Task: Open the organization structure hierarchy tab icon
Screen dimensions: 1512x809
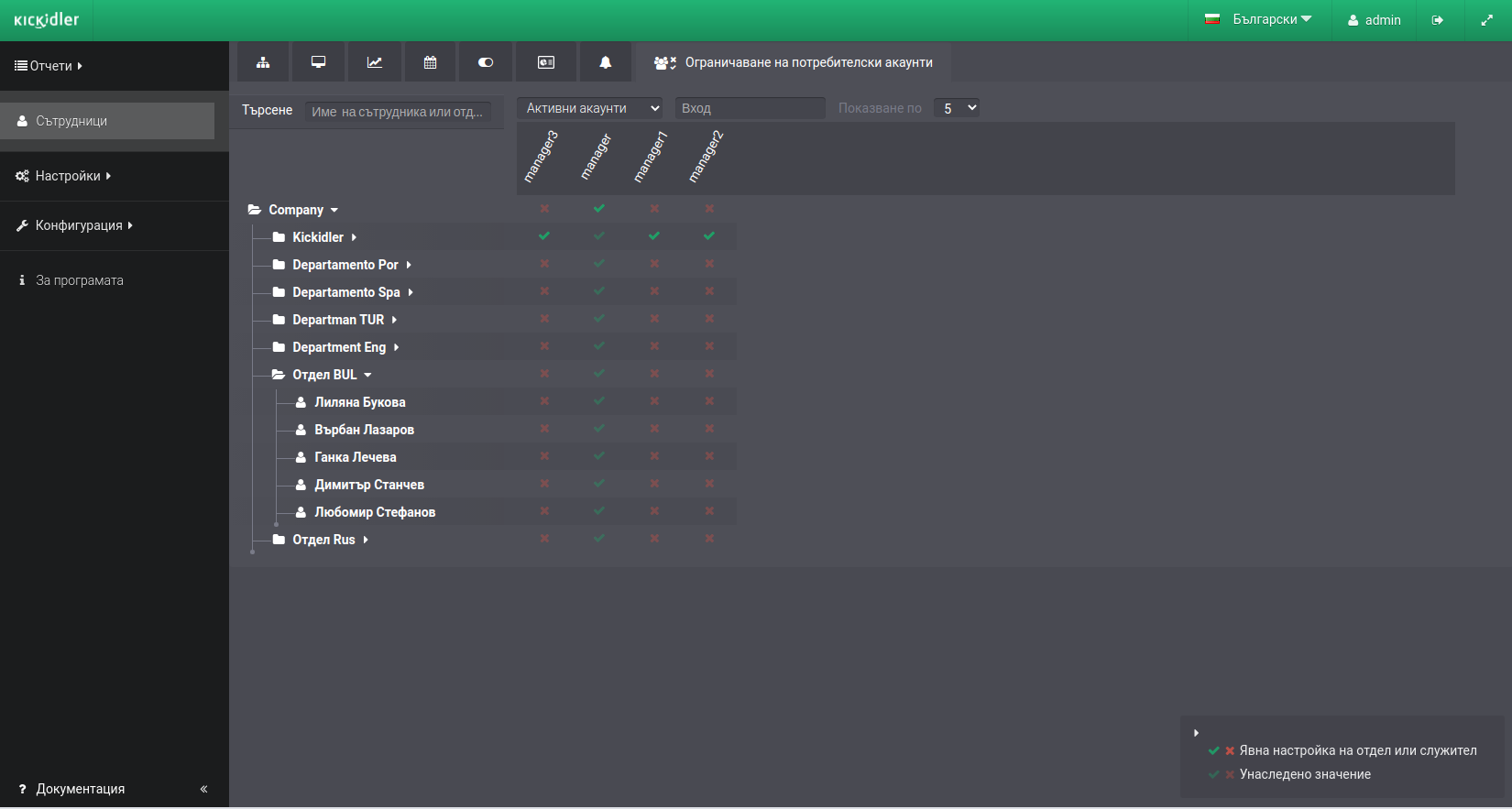Action: 263,62
